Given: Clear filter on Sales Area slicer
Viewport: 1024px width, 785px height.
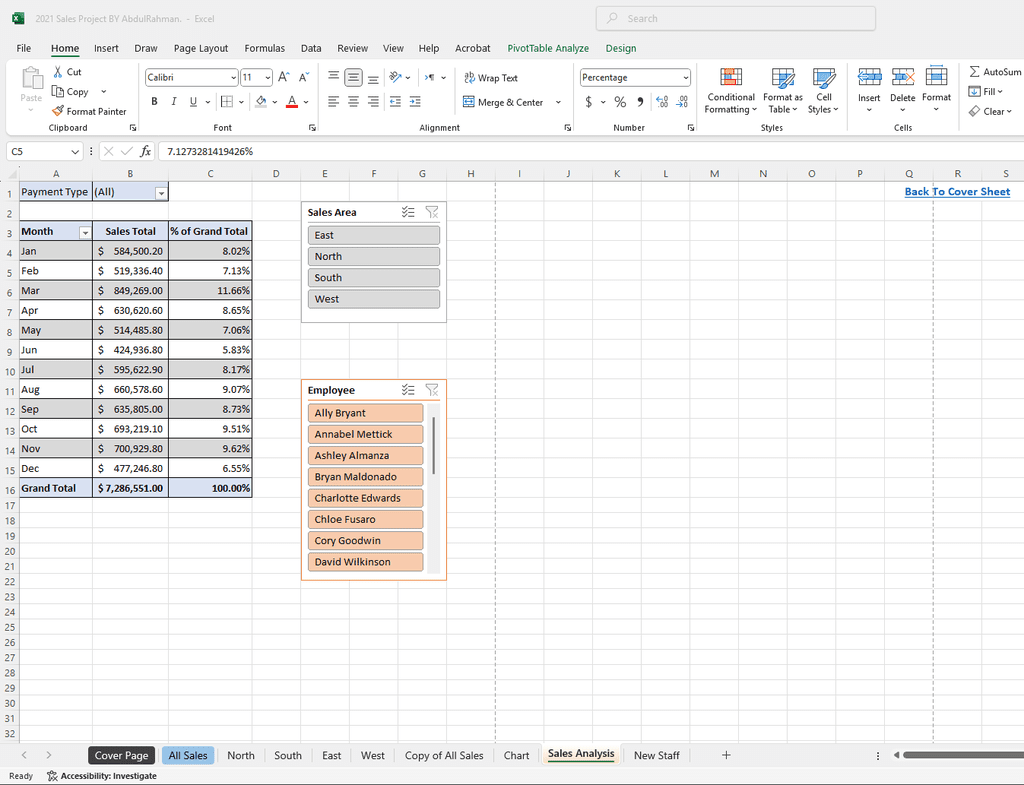Looking at the screenshot, I should 432,212.
